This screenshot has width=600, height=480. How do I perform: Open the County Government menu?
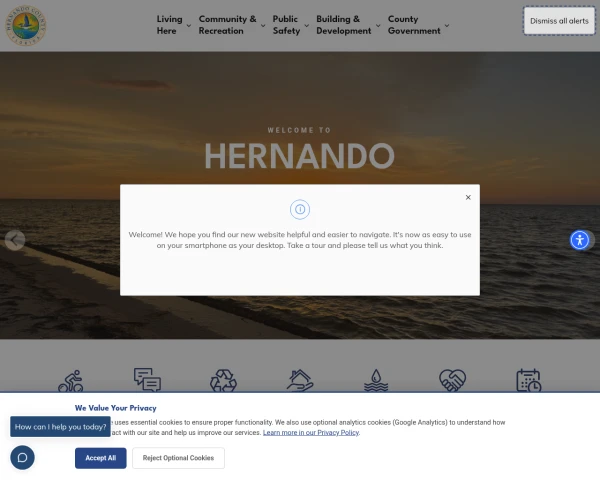414,25
